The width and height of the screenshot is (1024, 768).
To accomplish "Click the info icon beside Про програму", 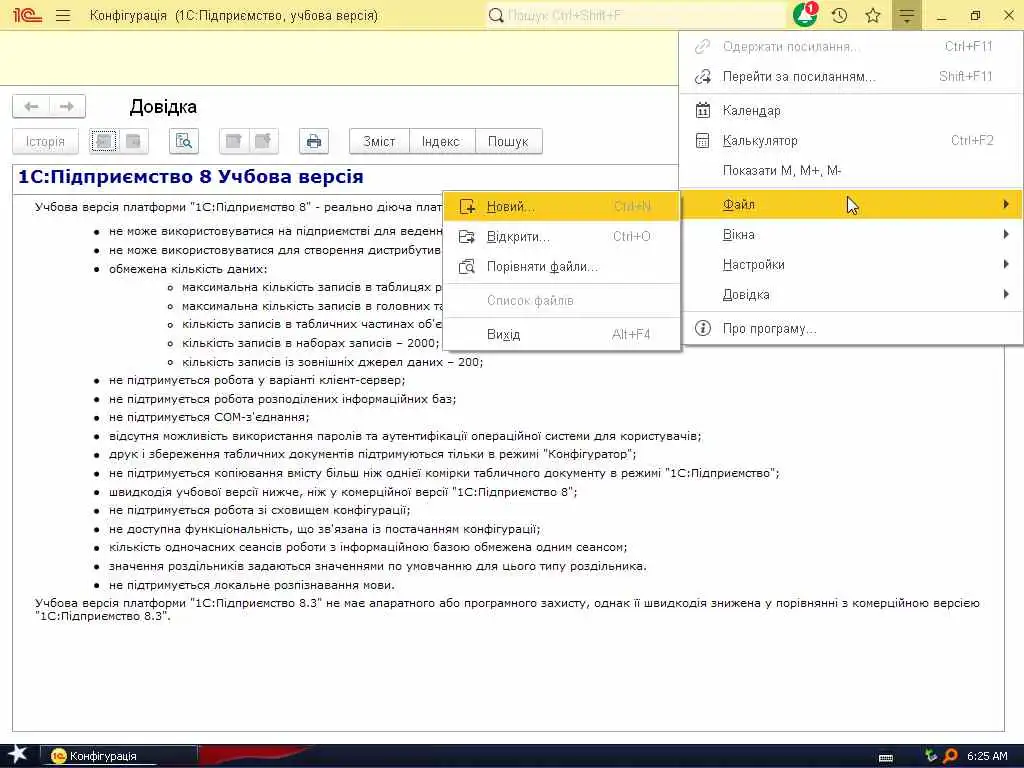I will (703, 328).
